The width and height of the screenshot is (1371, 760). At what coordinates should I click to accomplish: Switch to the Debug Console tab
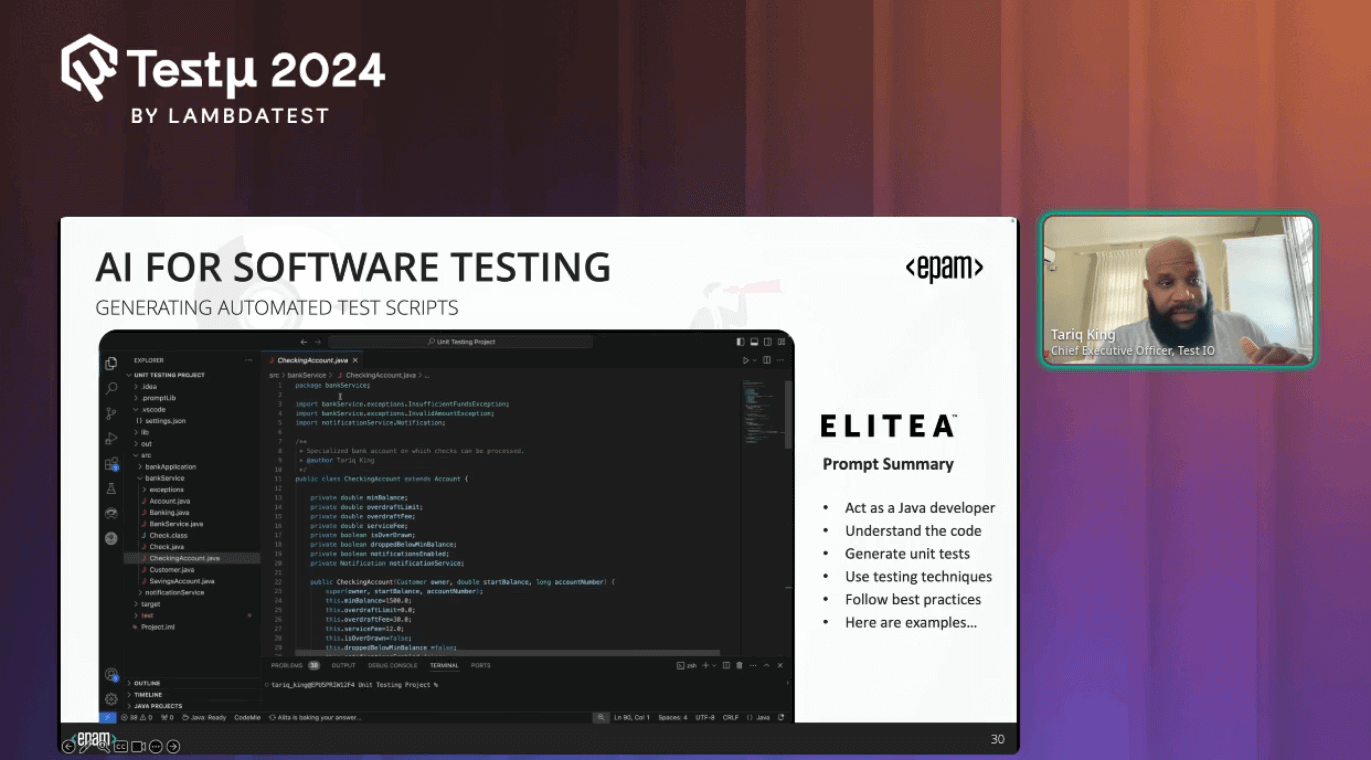click(x=393, y=665)
